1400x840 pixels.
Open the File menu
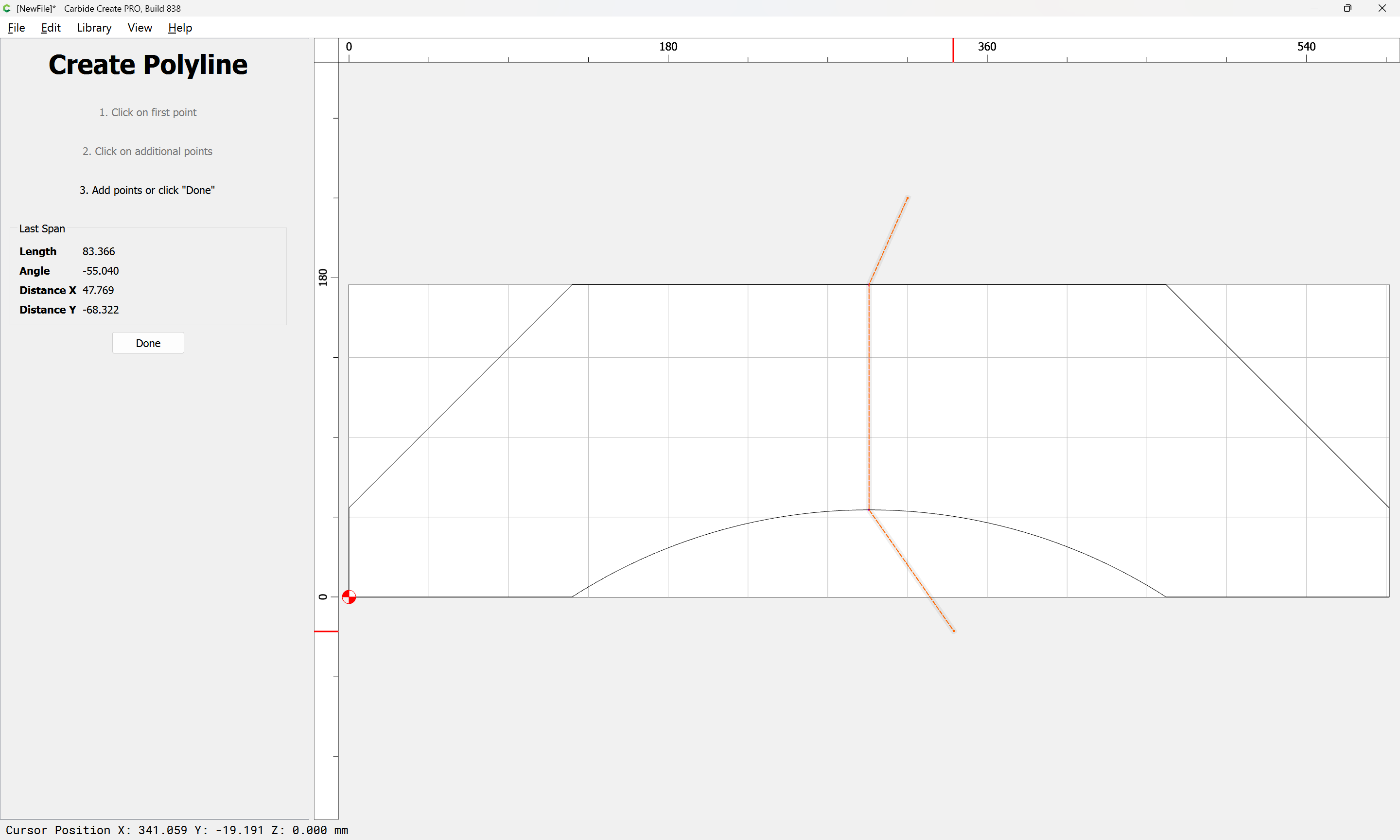click(x=17, y=28)
